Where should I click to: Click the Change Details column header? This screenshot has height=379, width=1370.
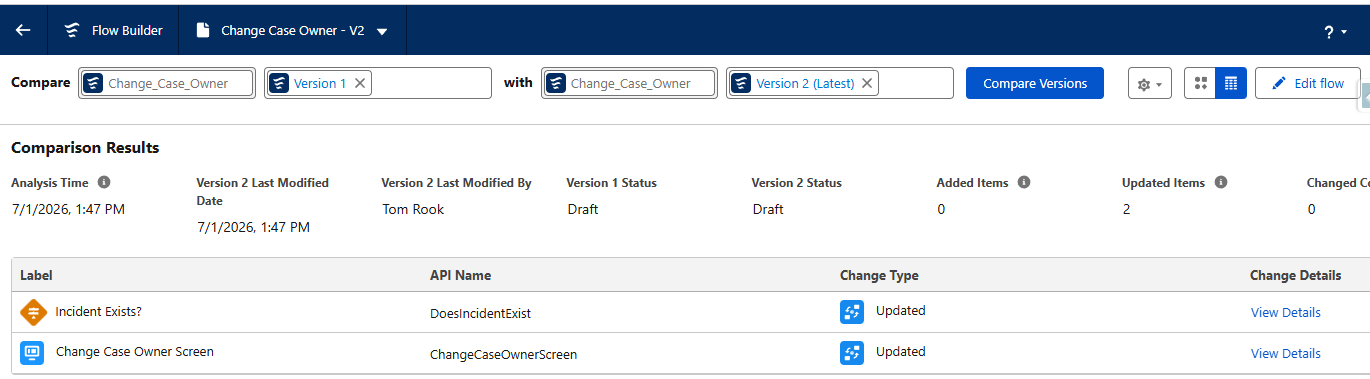pos(1295,275)
